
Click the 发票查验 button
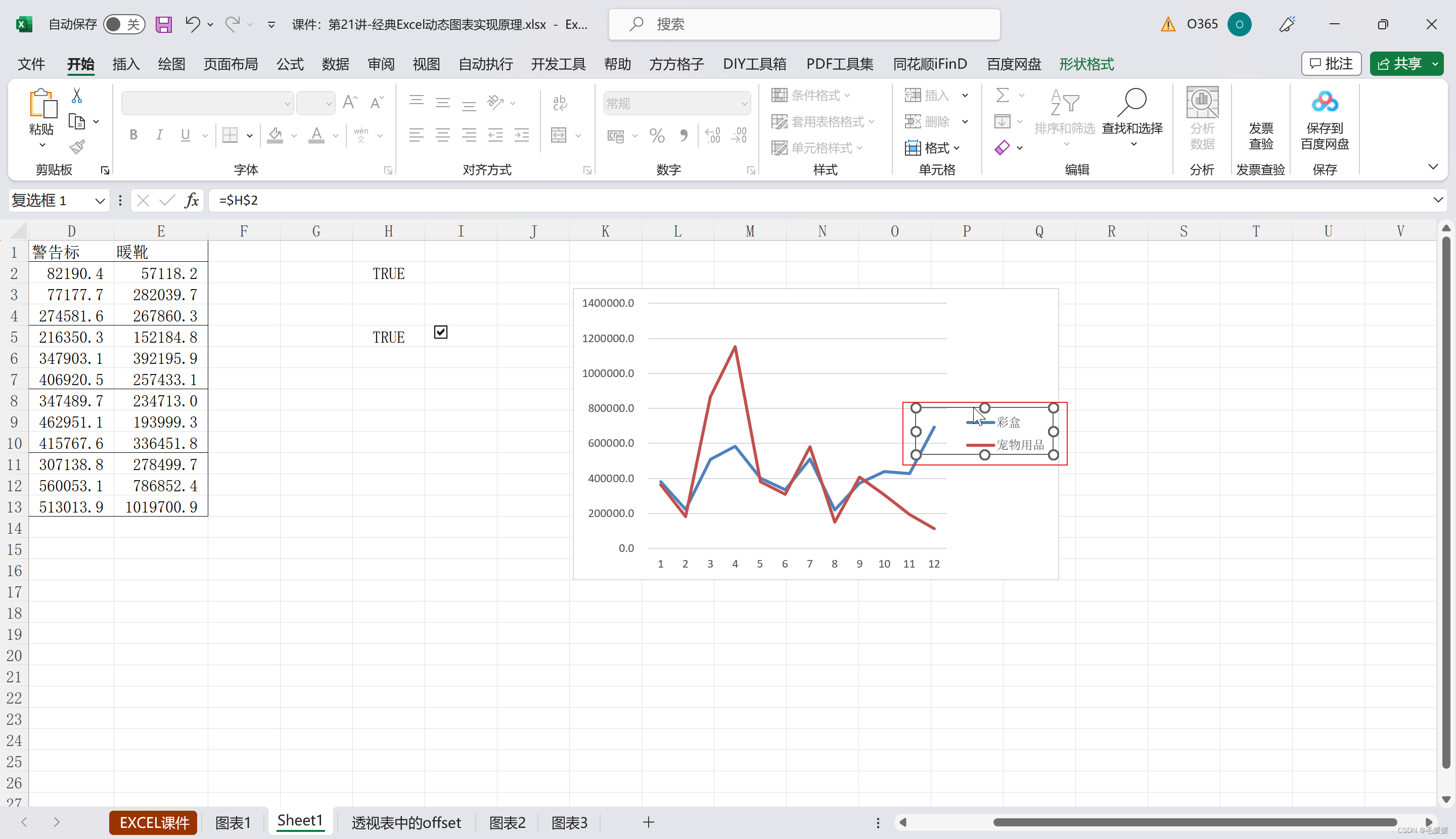tap(1260, 135)
